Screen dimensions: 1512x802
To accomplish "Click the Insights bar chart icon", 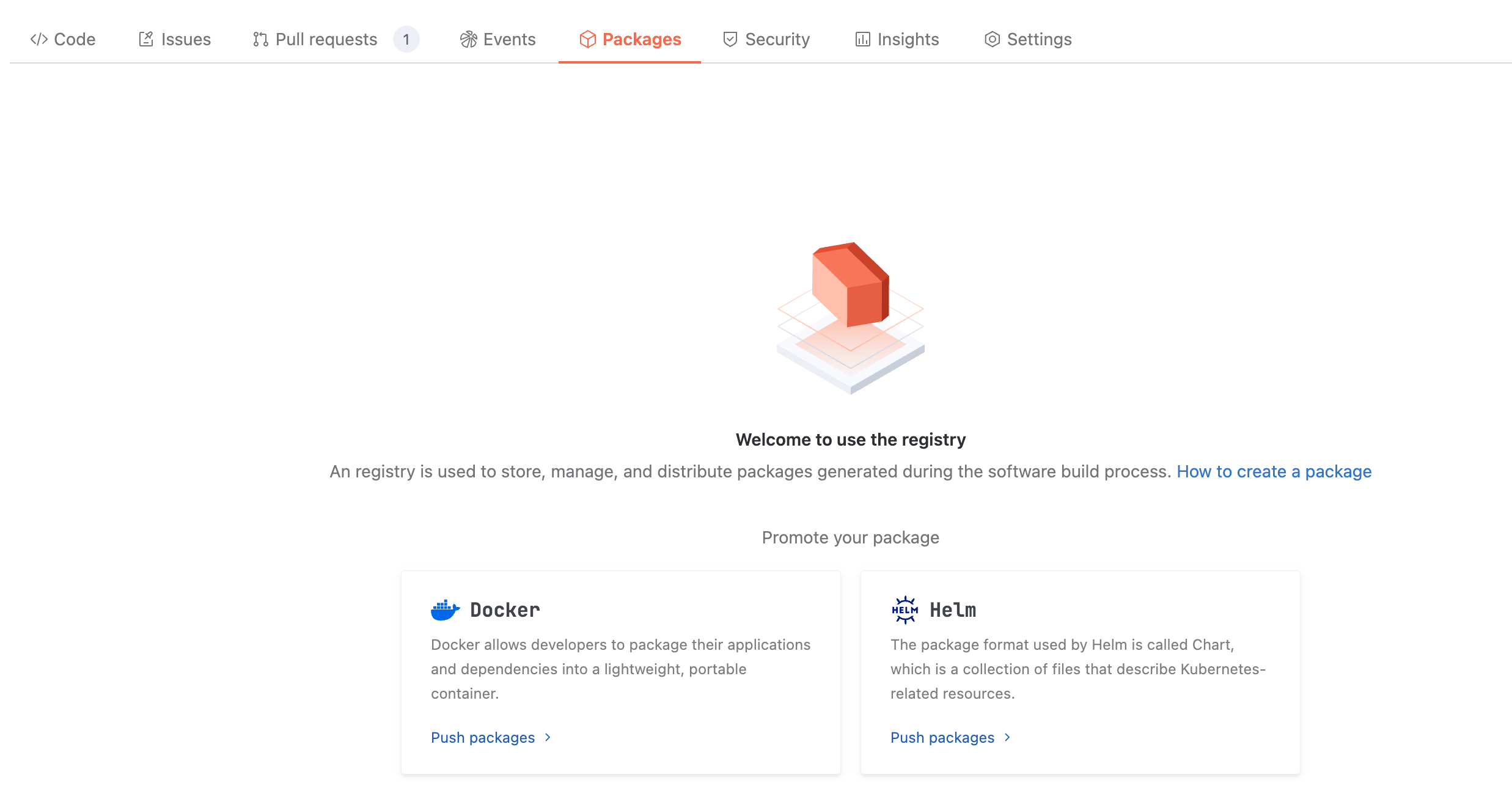I will click(x=862, y=39).
